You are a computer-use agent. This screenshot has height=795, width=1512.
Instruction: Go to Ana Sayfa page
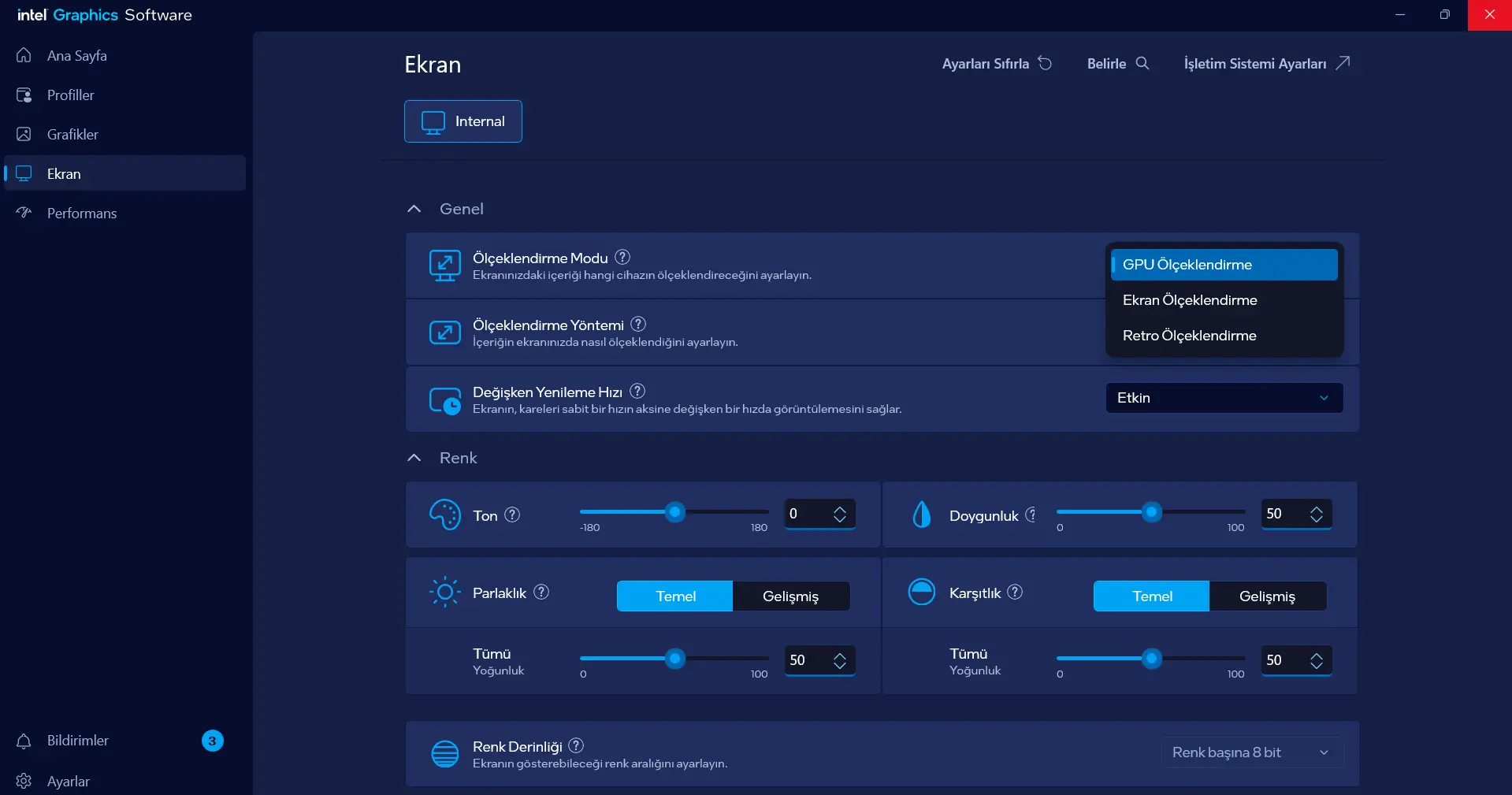tap(126, 55)
